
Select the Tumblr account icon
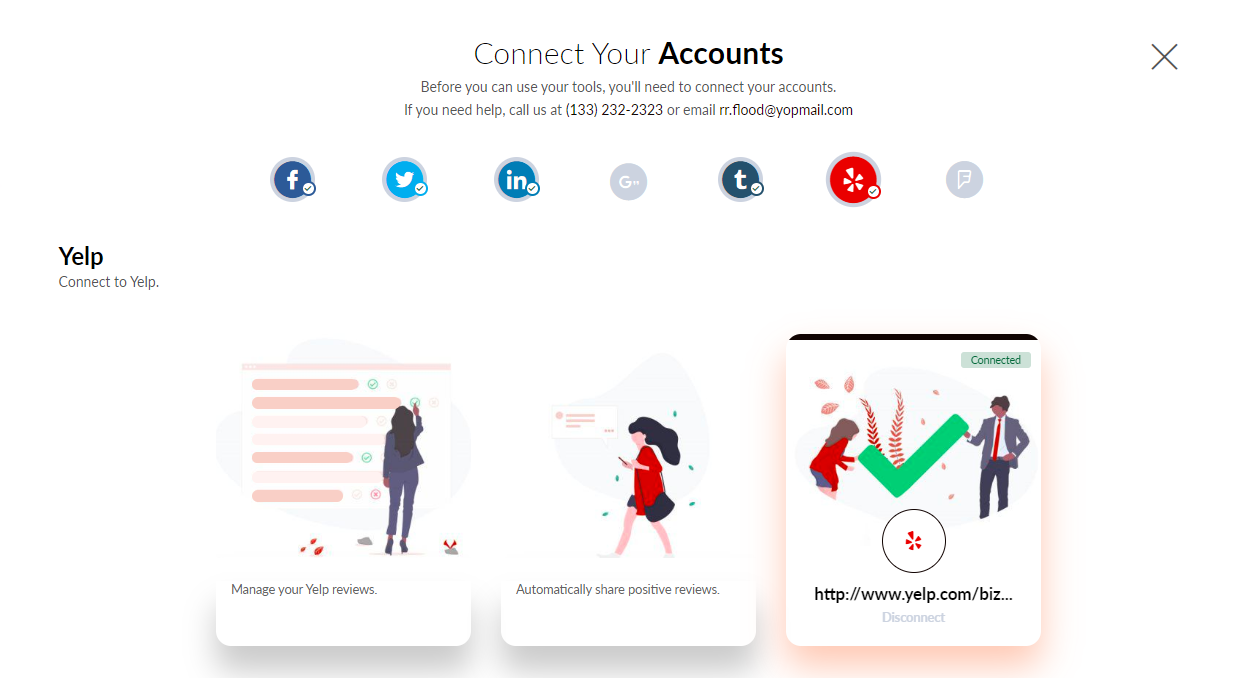coord(741,181)
